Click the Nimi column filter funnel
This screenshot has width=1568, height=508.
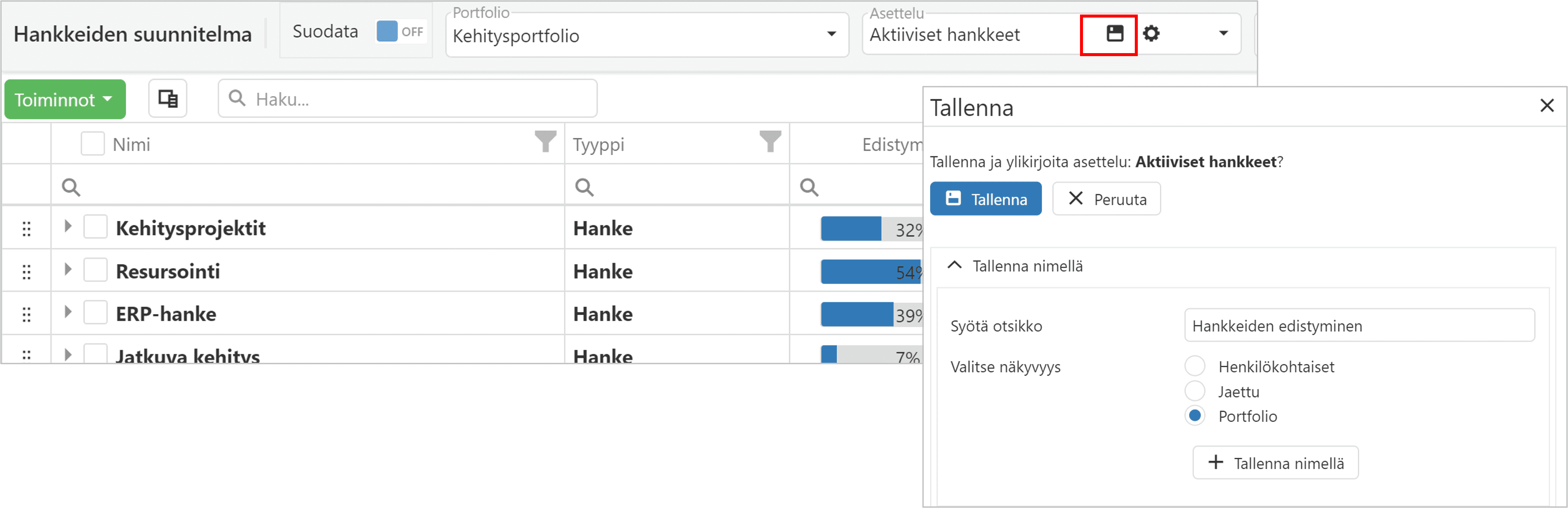(545, 142)
